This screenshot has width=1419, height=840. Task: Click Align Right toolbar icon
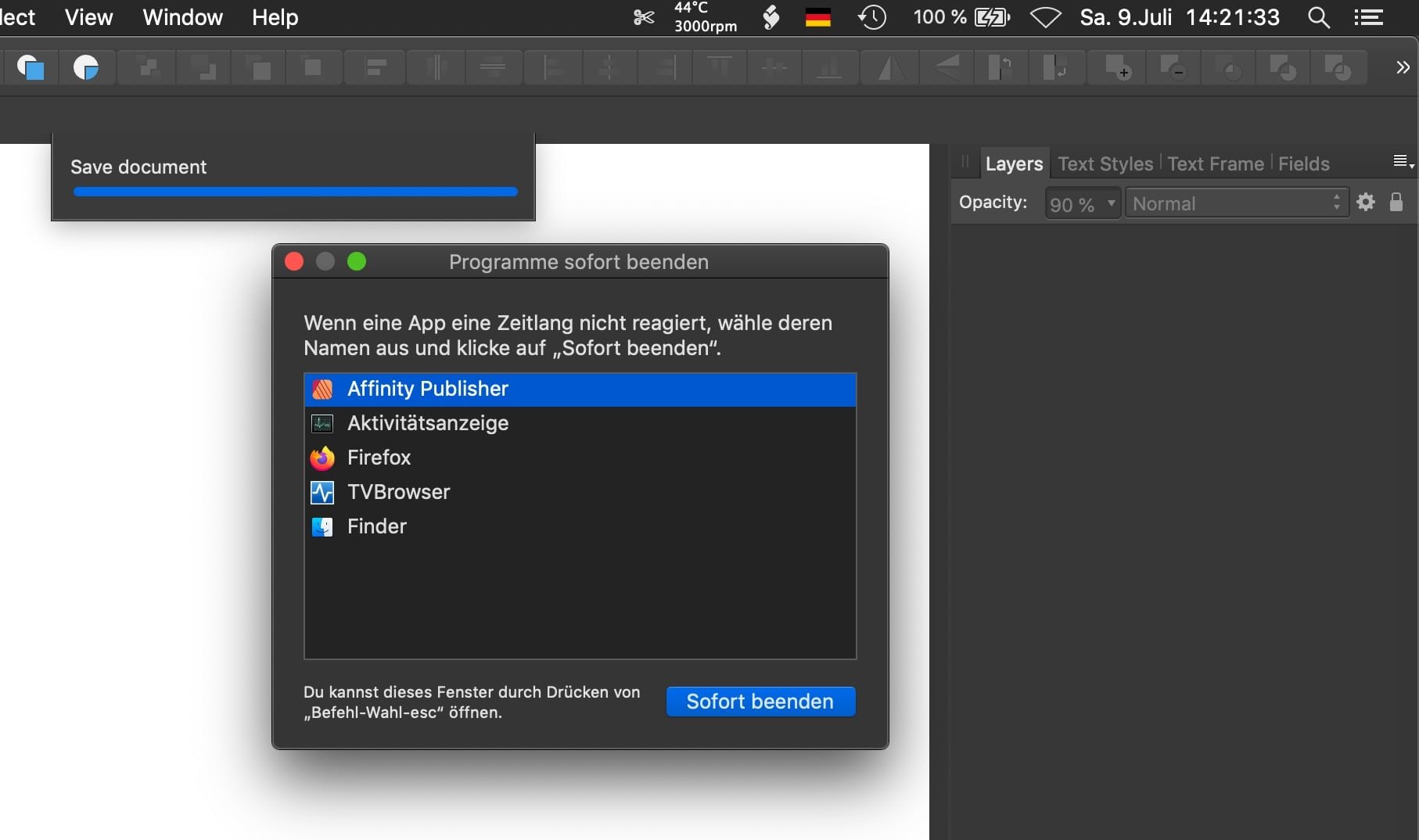[664, 68]
